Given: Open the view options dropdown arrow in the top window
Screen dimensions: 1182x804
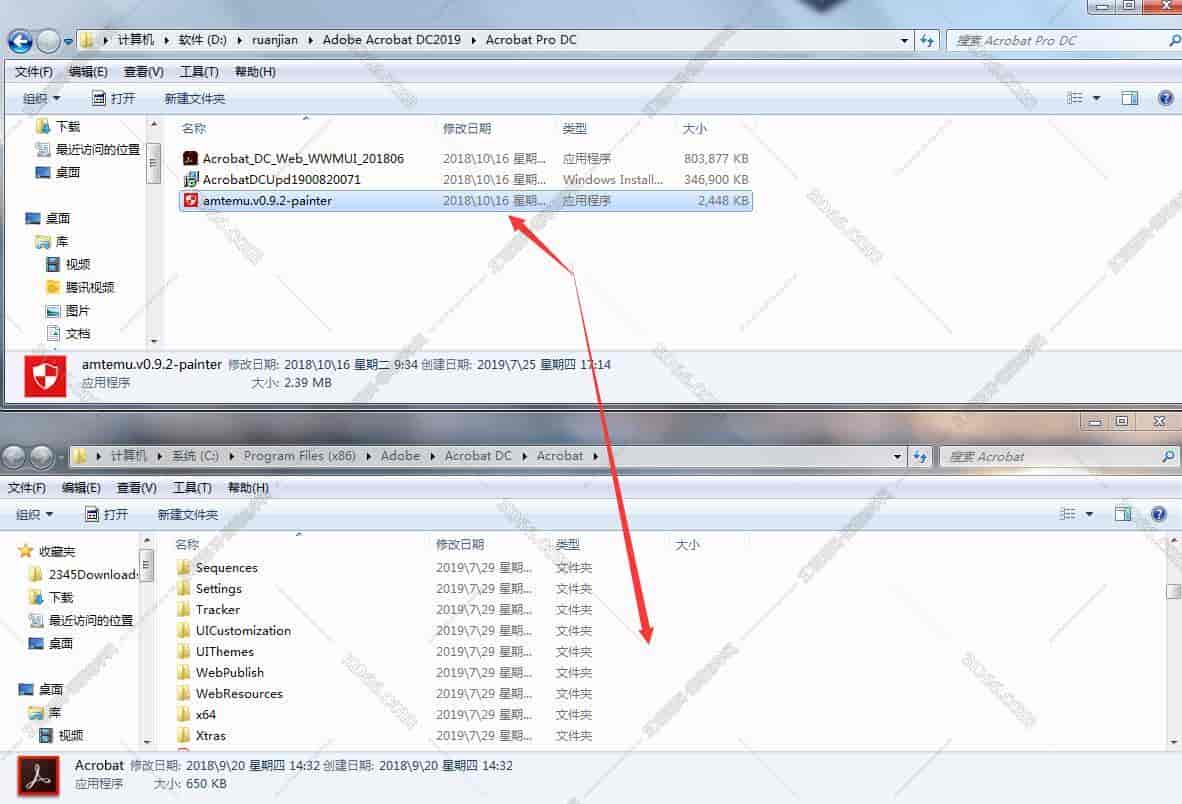Looking at the screenshot, I should pos(1096,98).
